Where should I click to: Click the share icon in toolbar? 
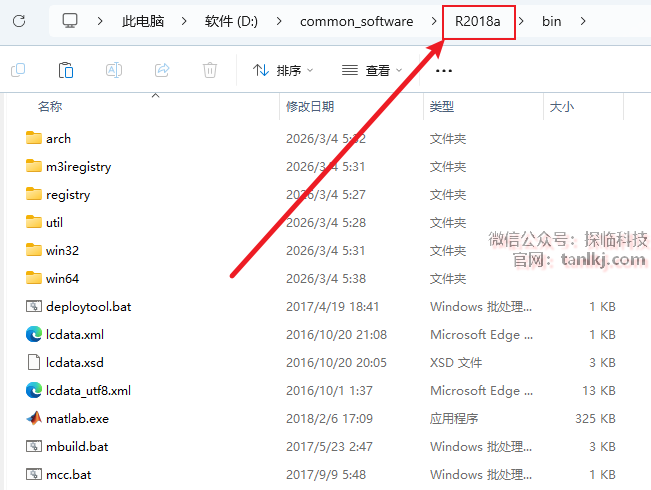(x=162, y=70)
